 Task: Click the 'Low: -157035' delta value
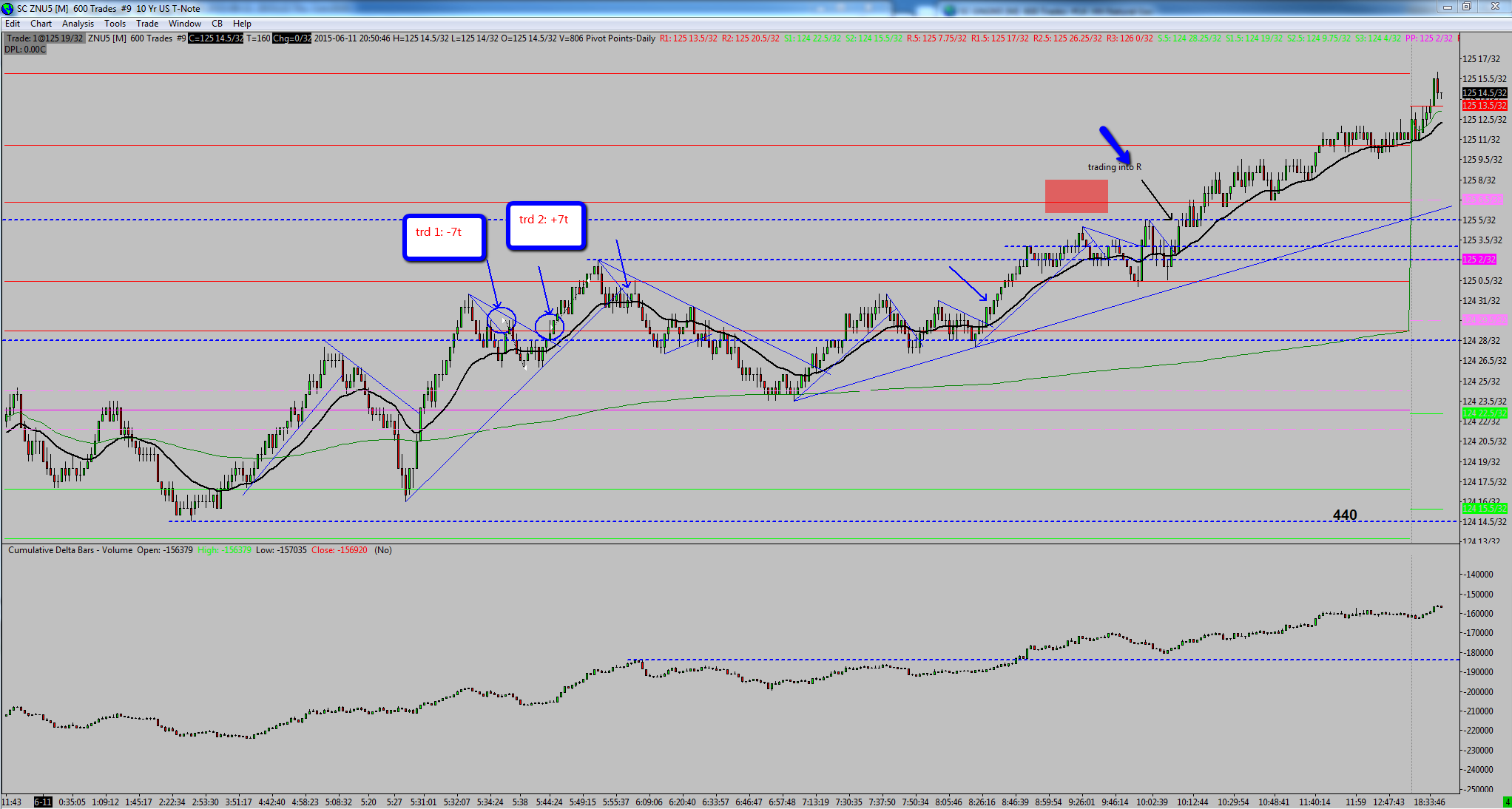click(x=281, y=550)
